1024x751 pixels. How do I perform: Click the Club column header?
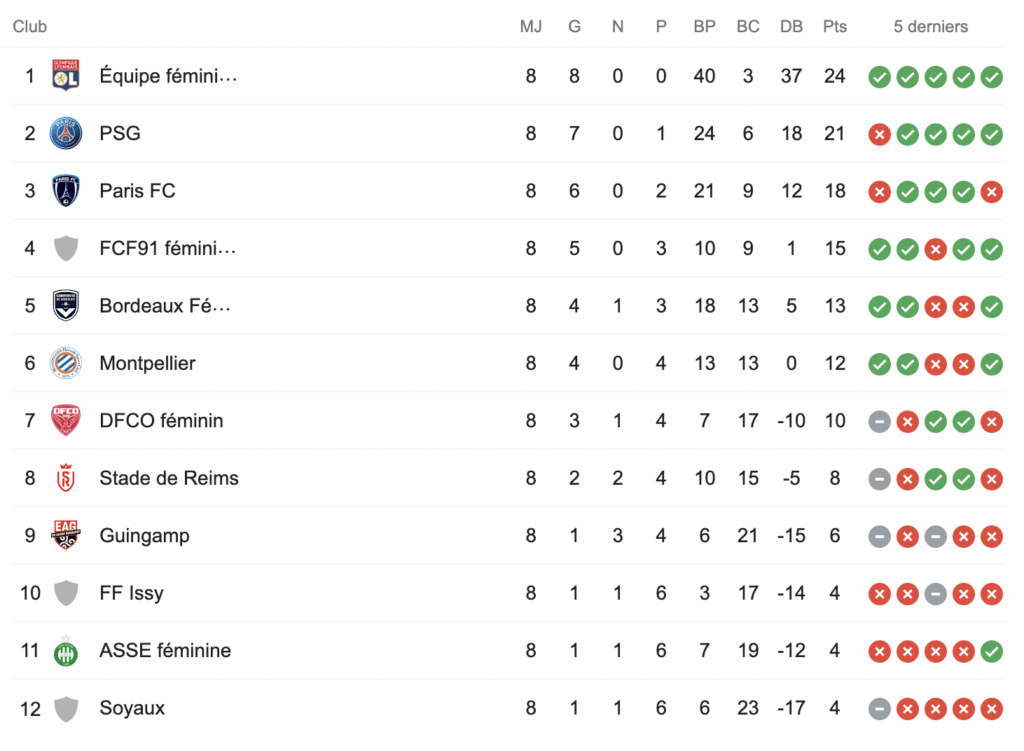30,26
